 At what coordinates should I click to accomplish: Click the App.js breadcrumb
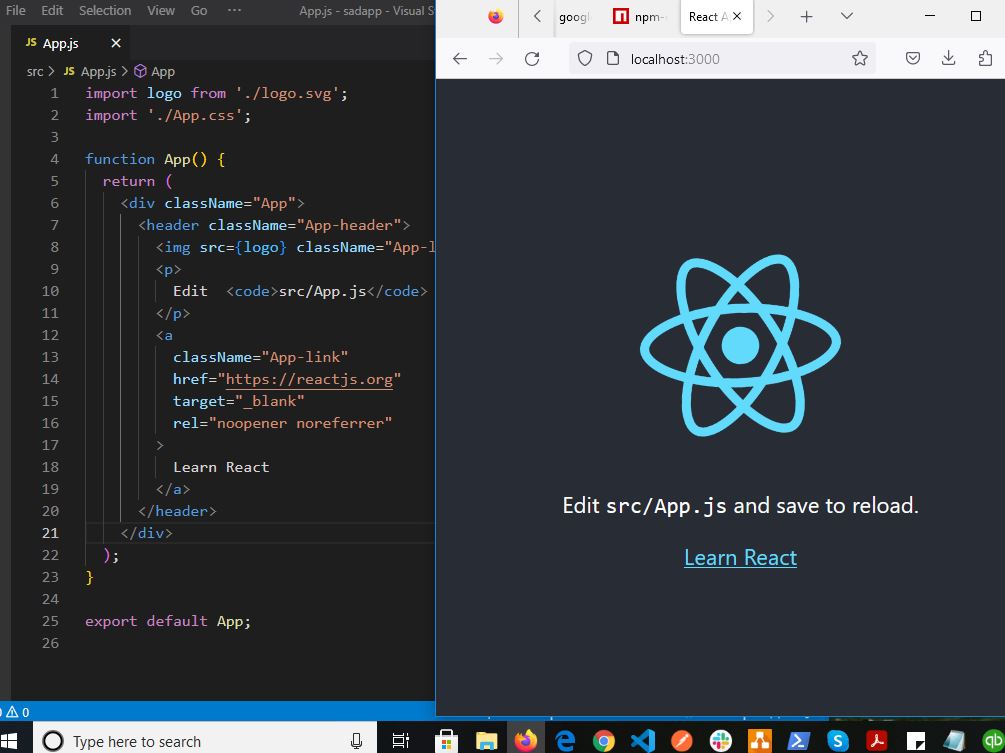pos(90,72)
